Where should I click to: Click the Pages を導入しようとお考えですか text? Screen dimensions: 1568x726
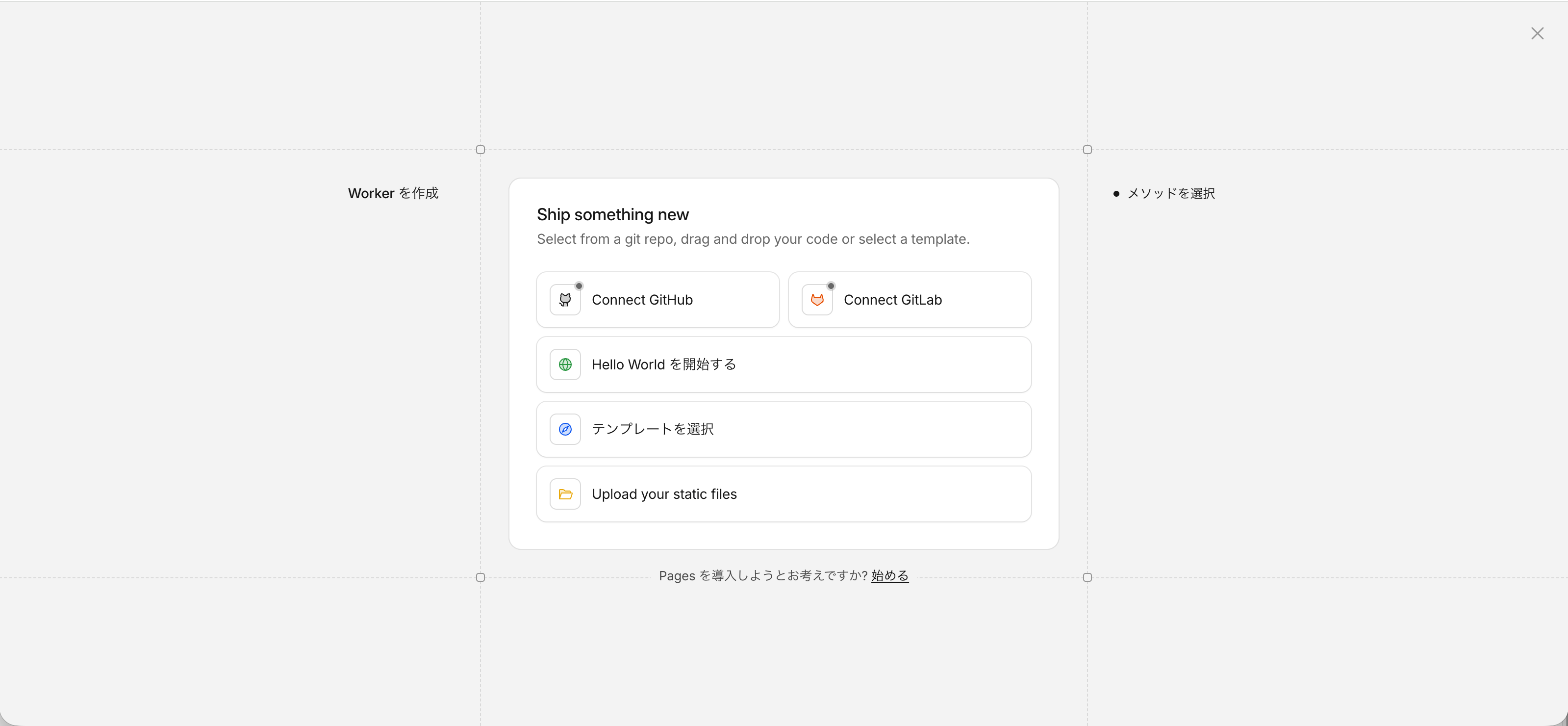(x=762, y=575)
